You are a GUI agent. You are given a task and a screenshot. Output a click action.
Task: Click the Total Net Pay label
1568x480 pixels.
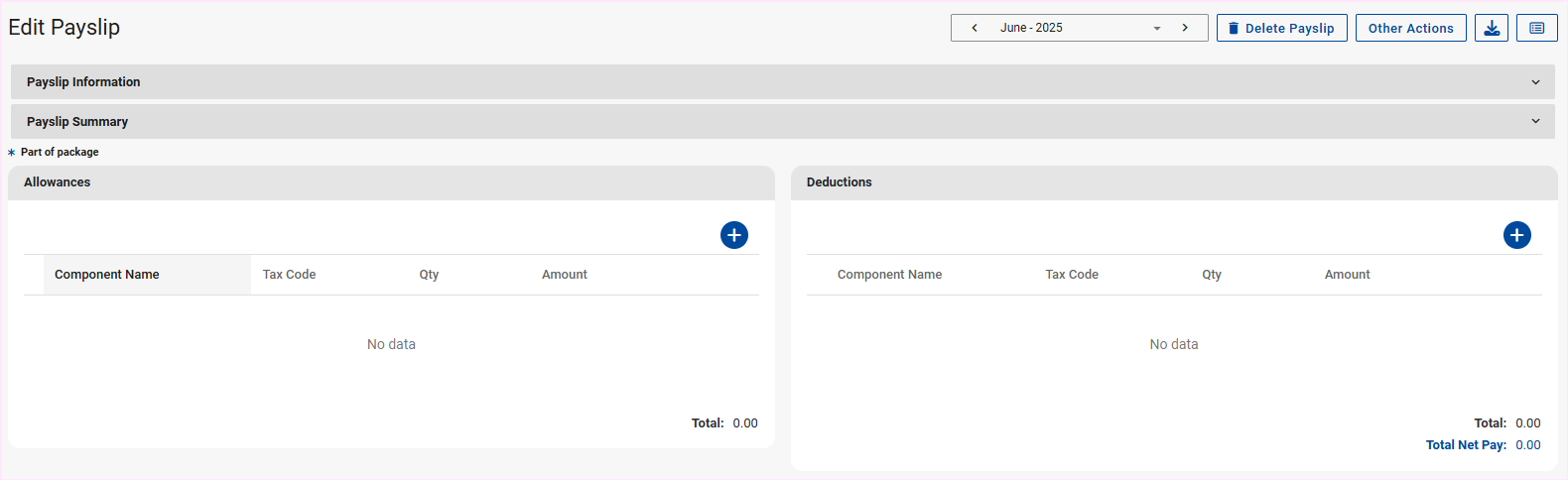[1466, 445]
